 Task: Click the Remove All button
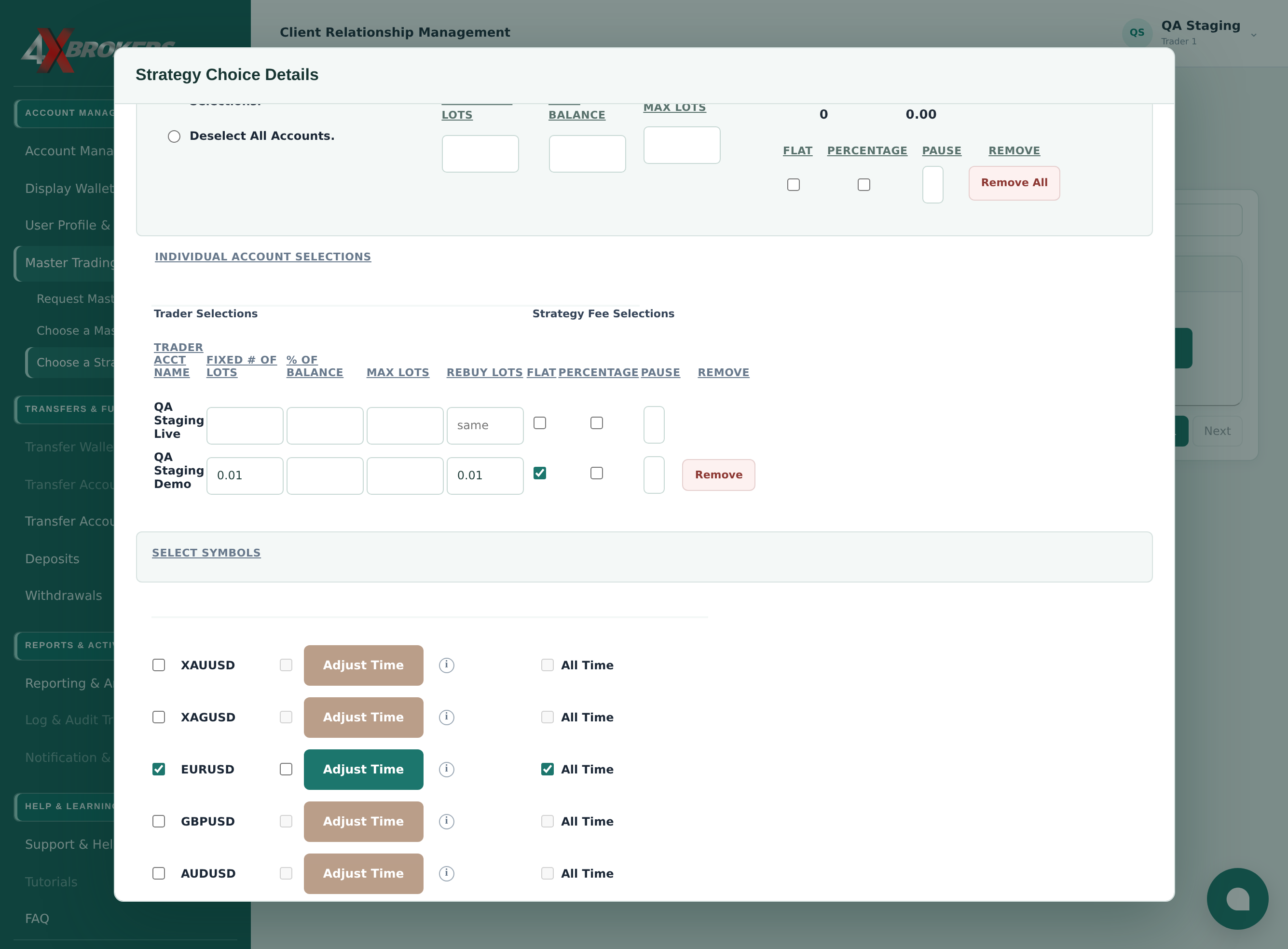tap(1014, 183)
